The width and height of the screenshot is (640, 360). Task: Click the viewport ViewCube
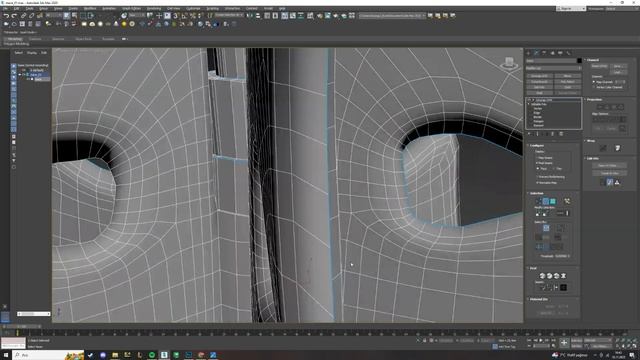tap(509, 63)
